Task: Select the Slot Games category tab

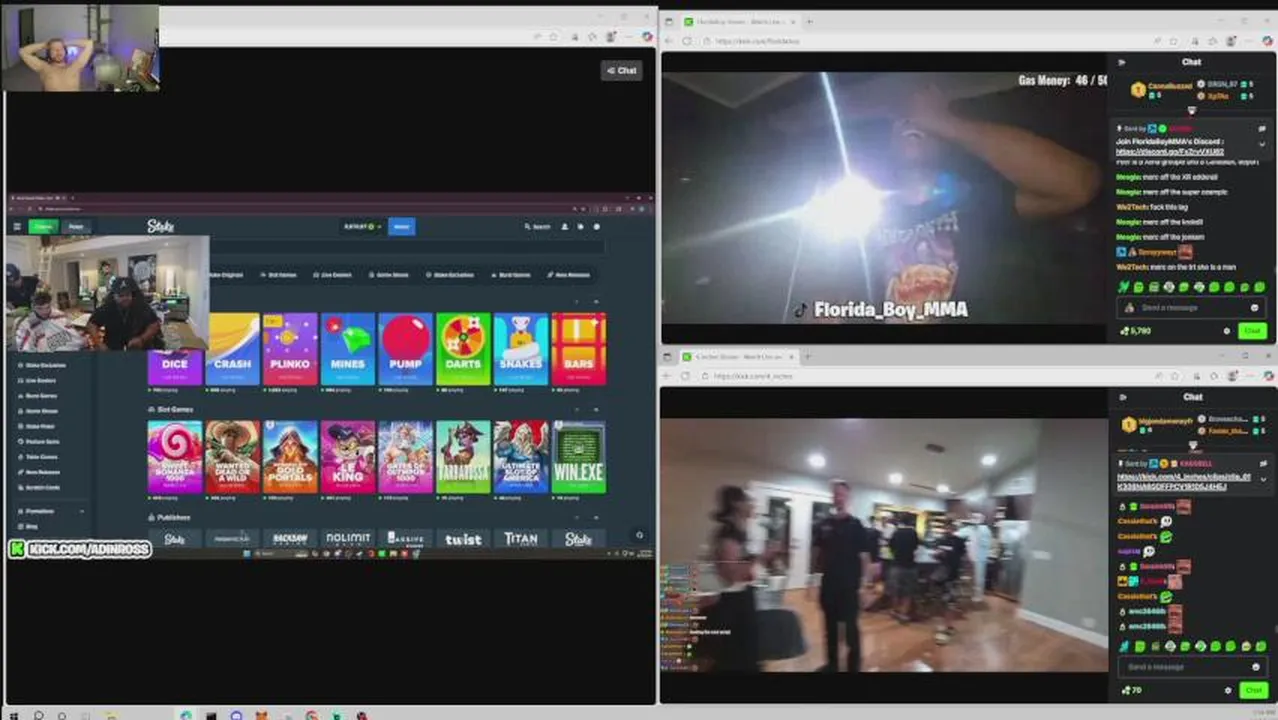Action: pos(278,274)
